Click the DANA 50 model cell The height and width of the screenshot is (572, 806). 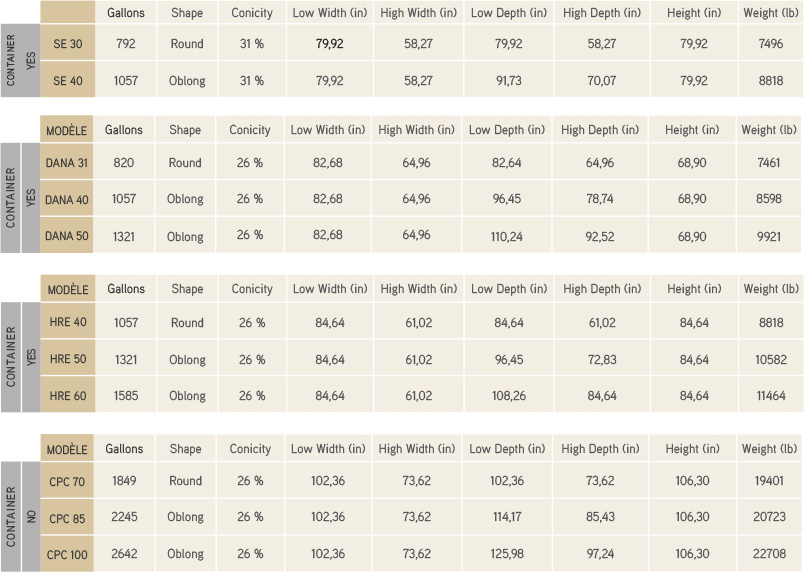coord(68,236)
